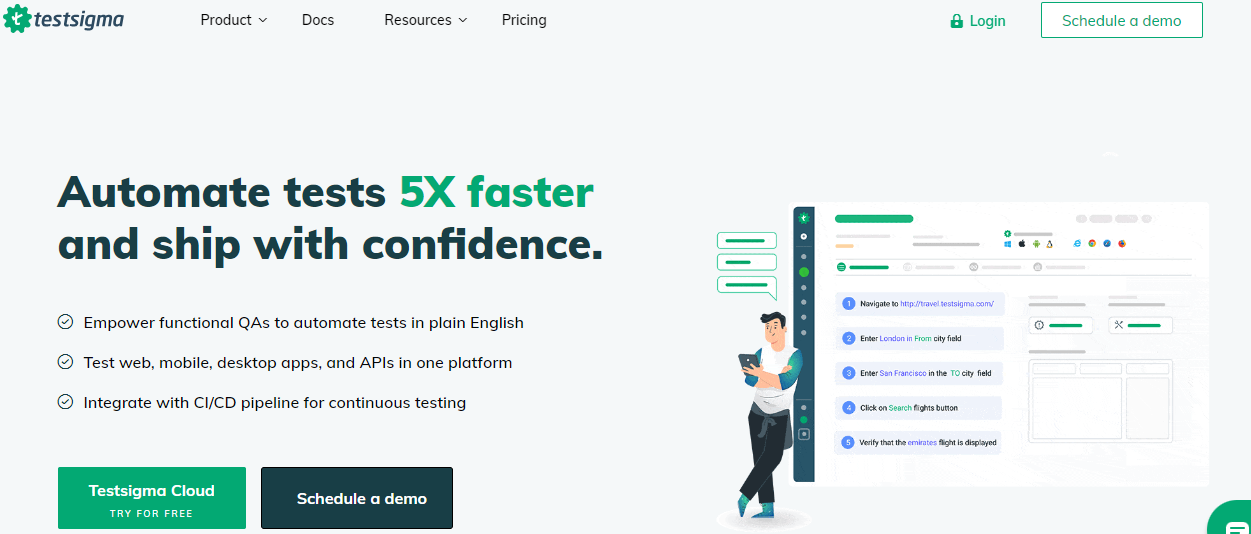The height and width of the screenshot is (534, 1251).
Task: Expand the Resources dropdown chevron
Action: (463, 20)
